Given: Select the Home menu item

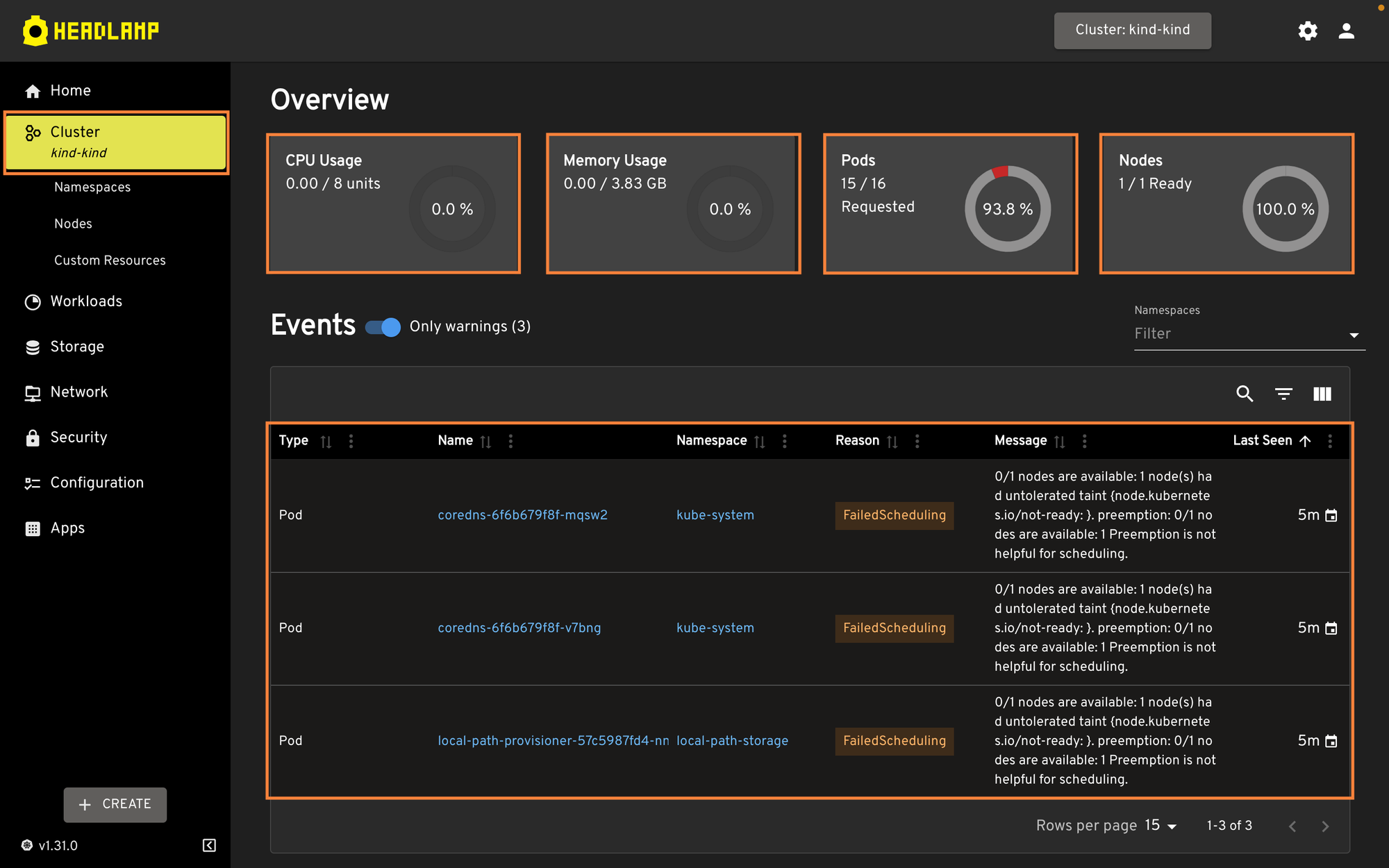Looking at the screenshot, I should tap(70, 90).
